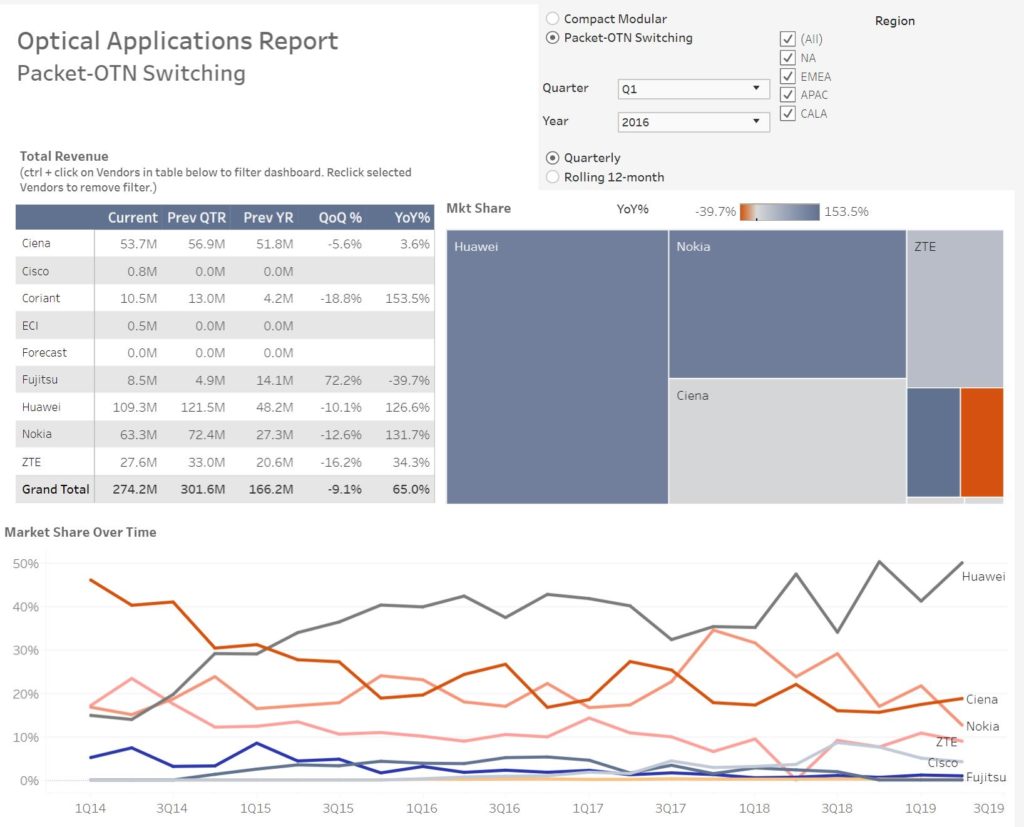1024x827 pixels.
Task: Select vendor Fujitsu in the revenue table
Action: point(40,380)
